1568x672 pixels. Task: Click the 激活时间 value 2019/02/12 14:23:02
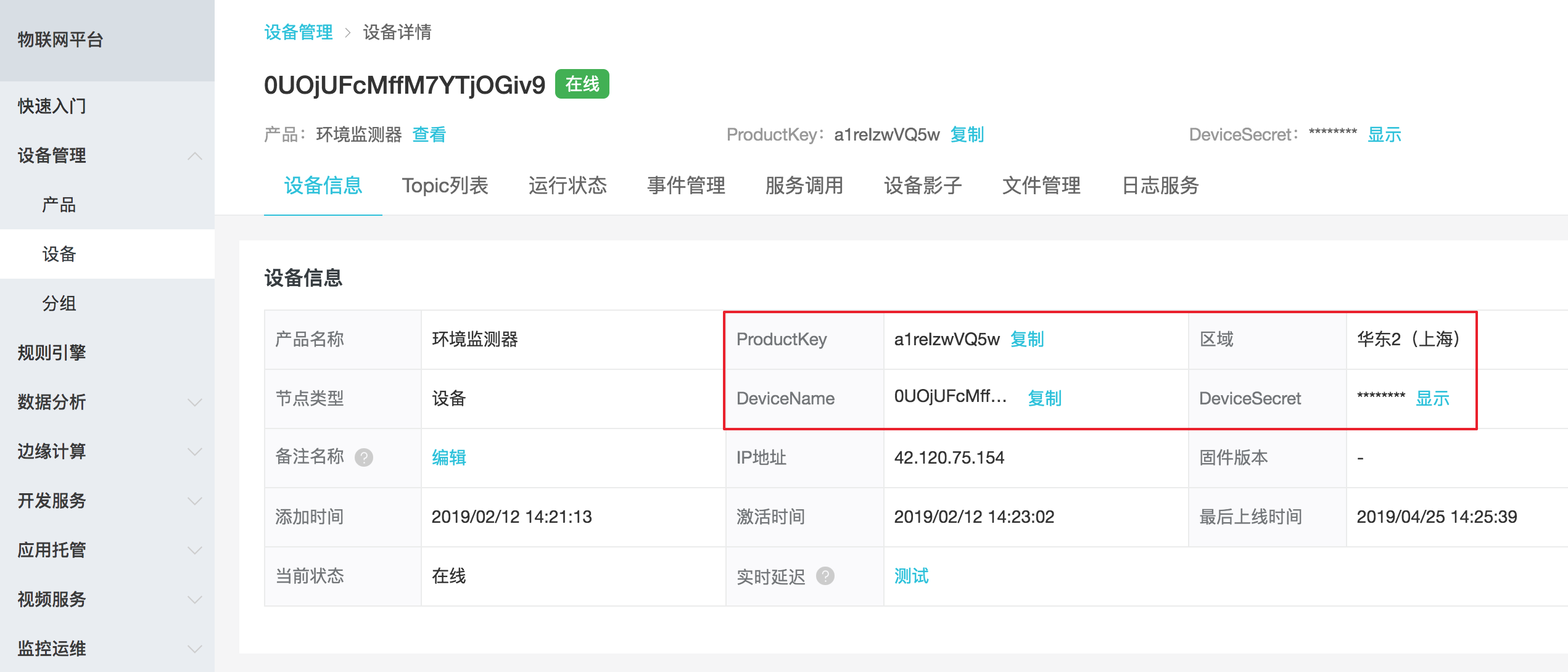tap(974, 517)
